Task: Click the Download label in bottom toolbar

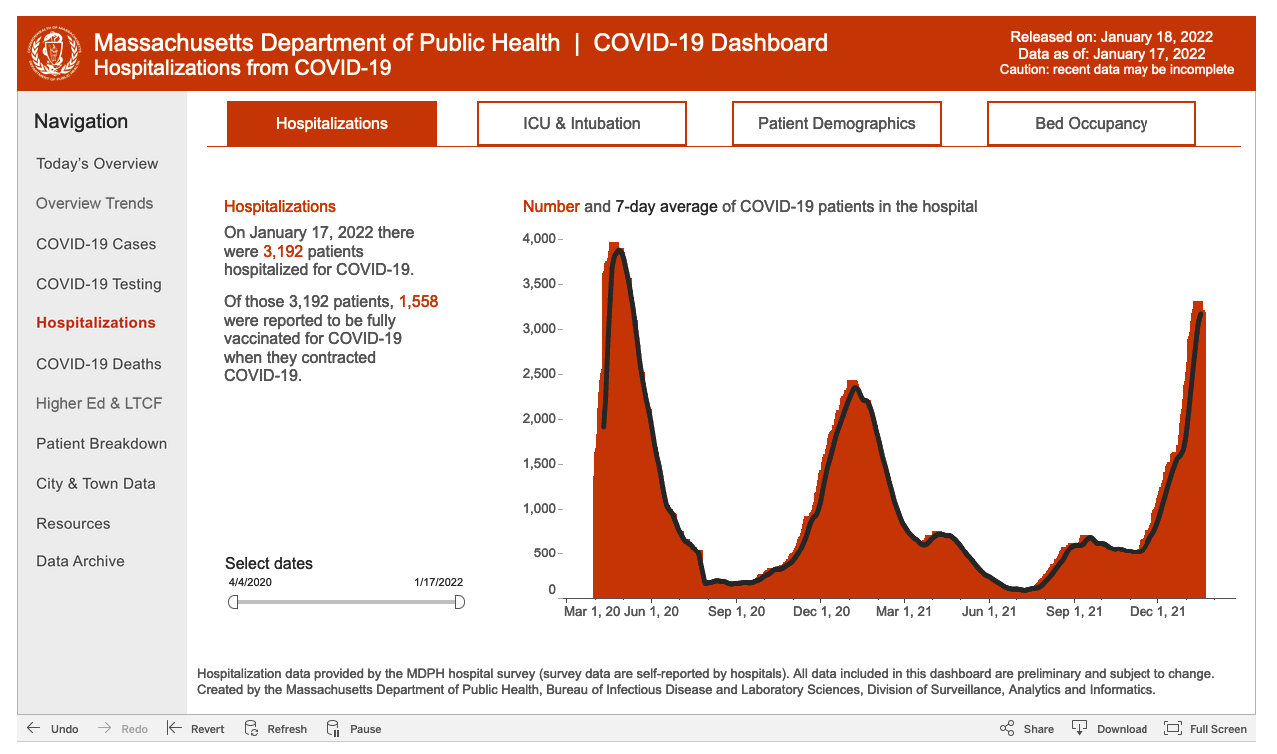Action: point(1122,729)
